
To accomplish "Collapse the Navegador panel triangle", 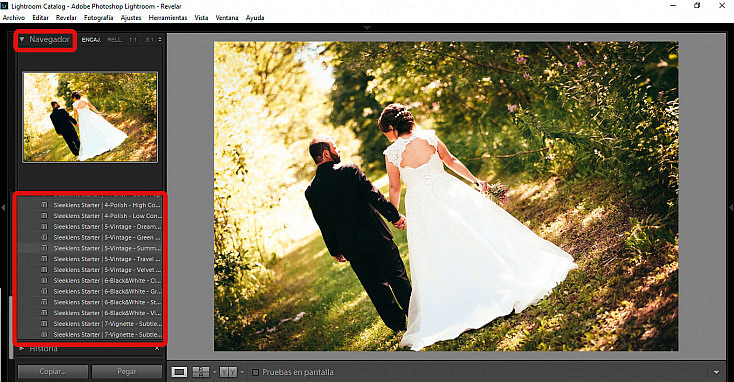I will pyautogui.click(x=22, y=40).
